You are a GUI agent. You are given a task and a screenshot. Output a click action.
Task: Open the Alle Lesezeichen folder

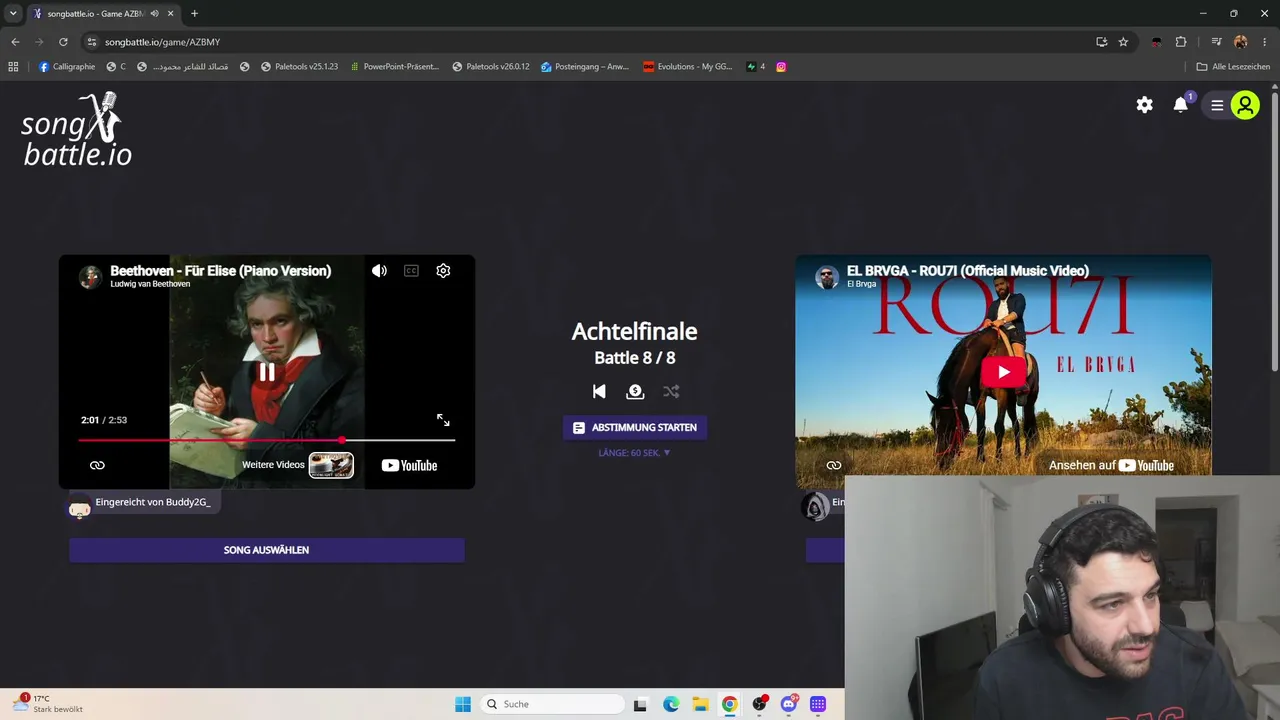(1233, 67)
